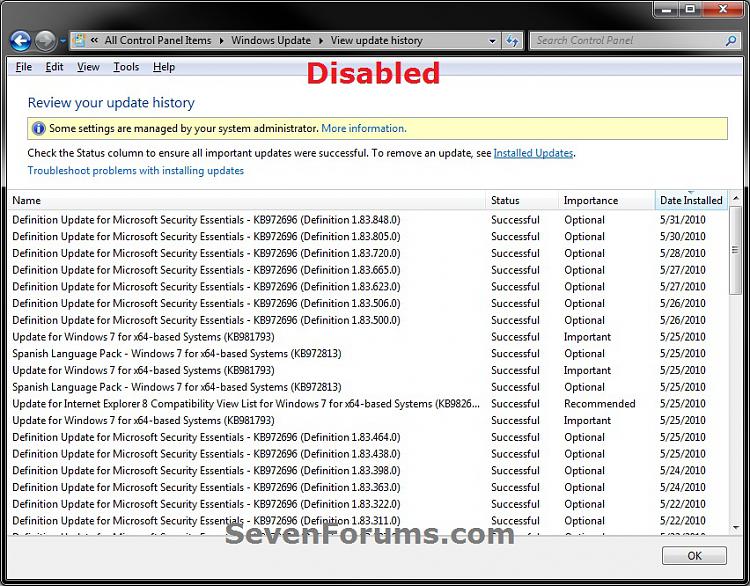750x586 pixels.
Task: Click the scrollbar up arrow
Action: (x=736, y=198)
